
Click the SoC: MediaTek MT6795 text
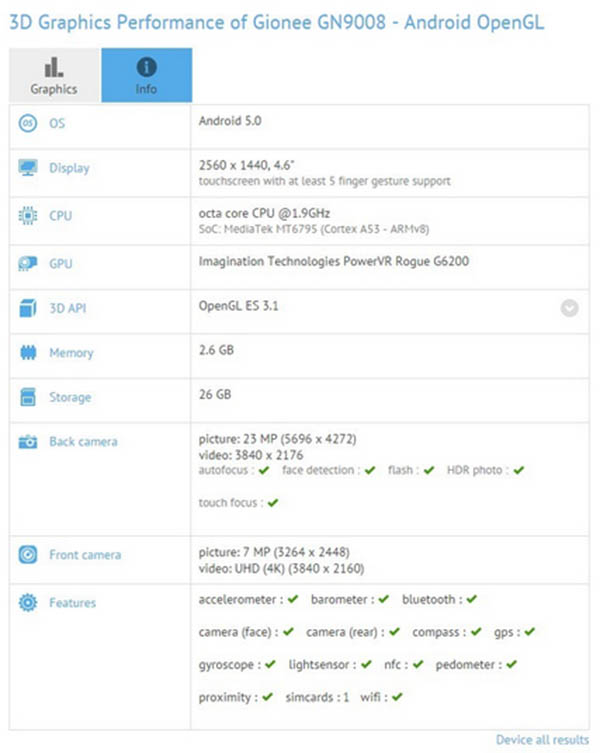[x=314, y=229]
